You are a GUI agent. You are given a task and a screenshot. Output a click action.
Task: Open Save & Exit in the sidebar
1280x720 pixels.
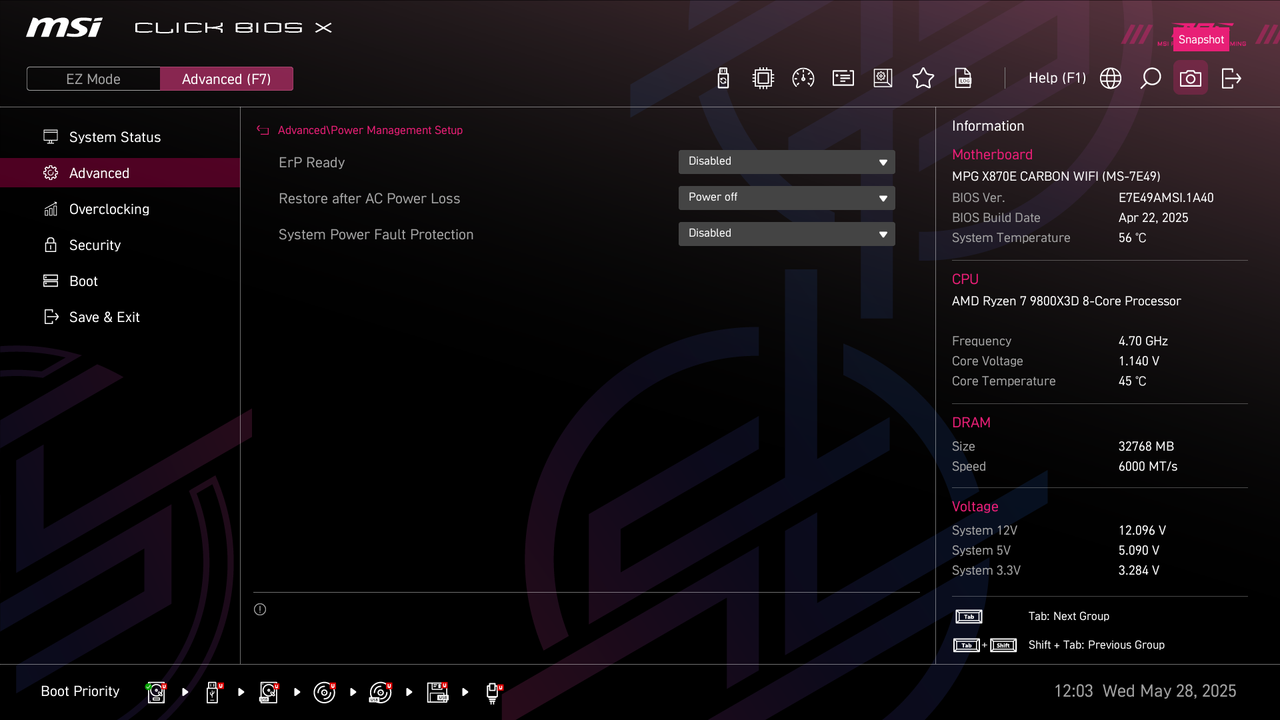[x=120, y=317]
